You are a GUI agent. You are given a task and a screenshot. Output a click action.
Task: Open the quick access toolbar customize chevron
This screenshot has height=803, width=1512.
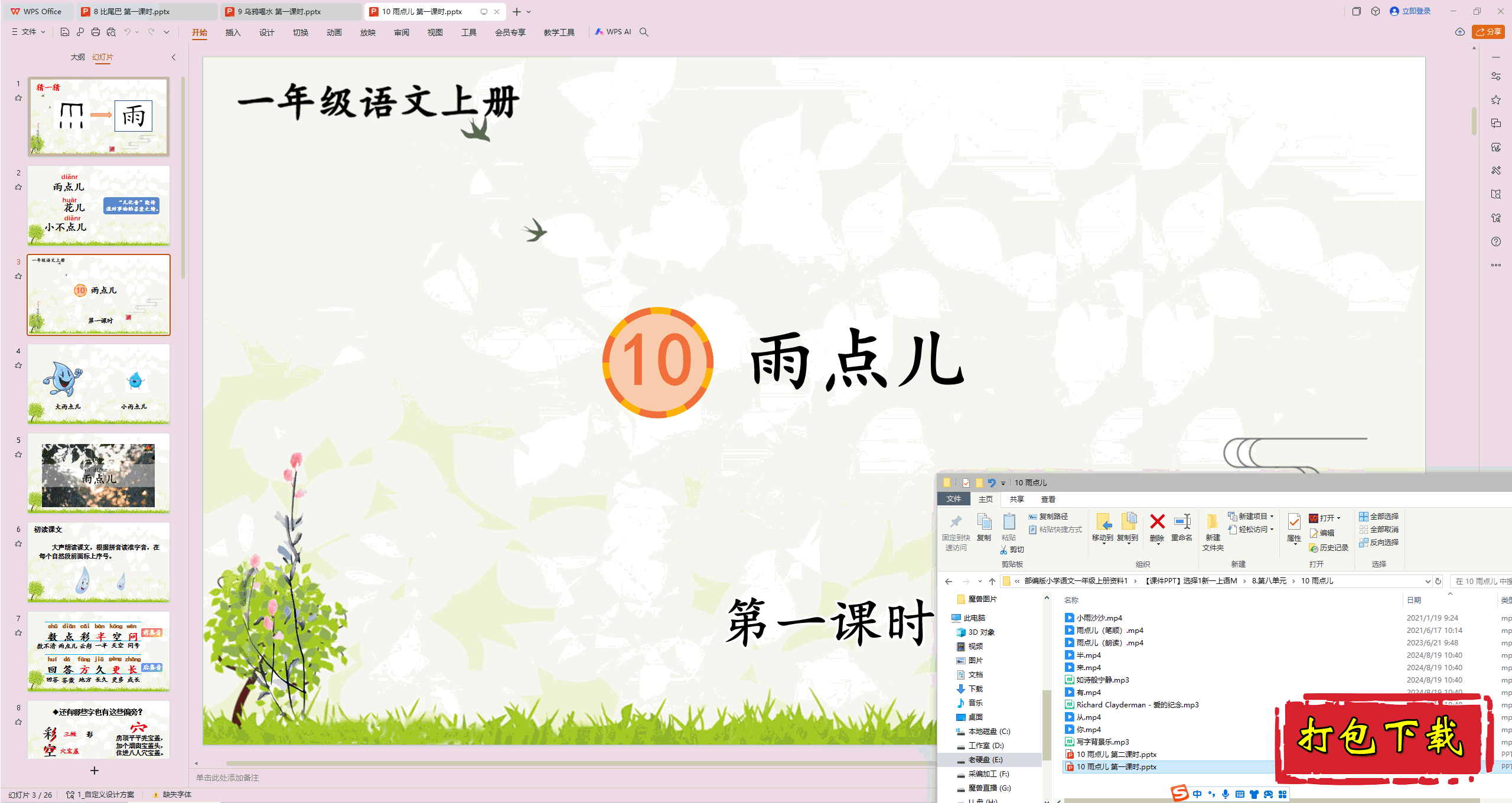point(167,32)
